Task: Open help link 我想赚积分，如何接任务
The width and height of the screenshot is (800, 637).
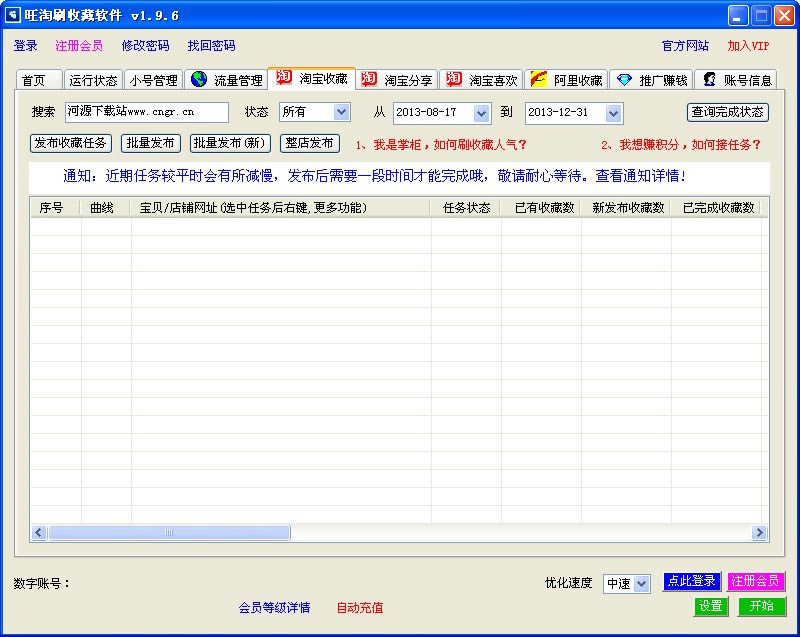Action: (681, 145)
